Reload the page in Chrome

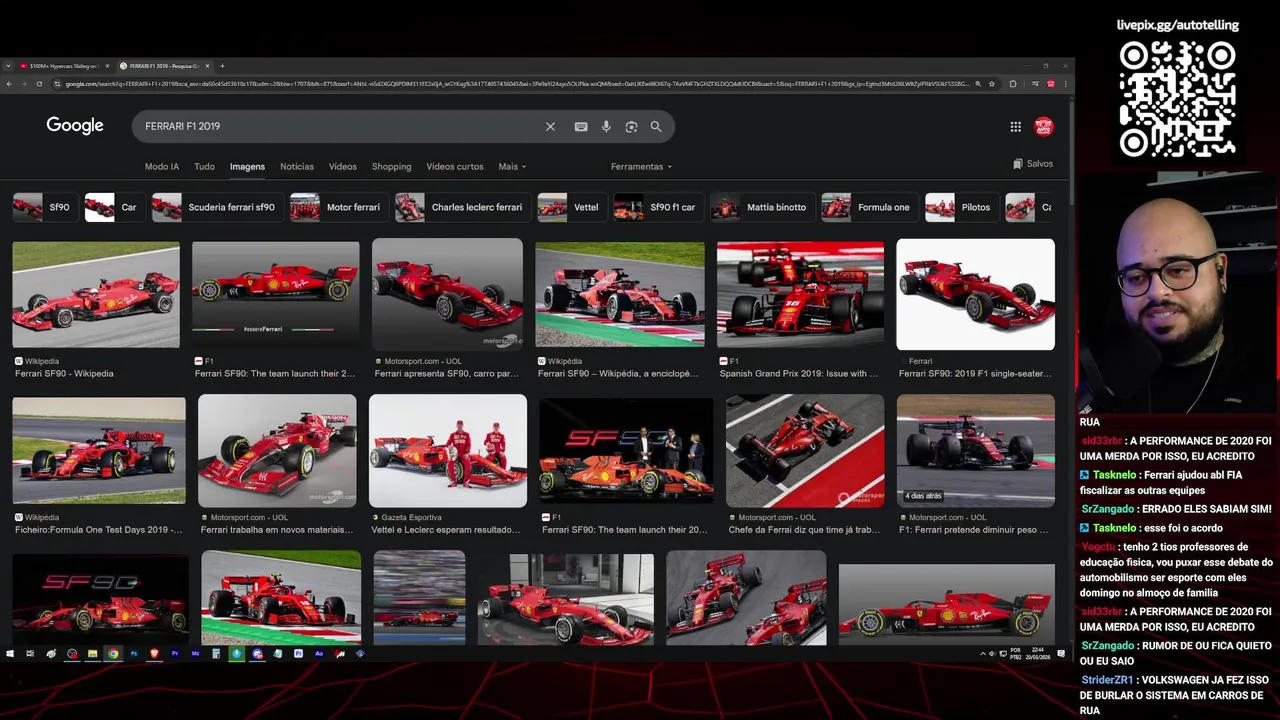point(39,84)
